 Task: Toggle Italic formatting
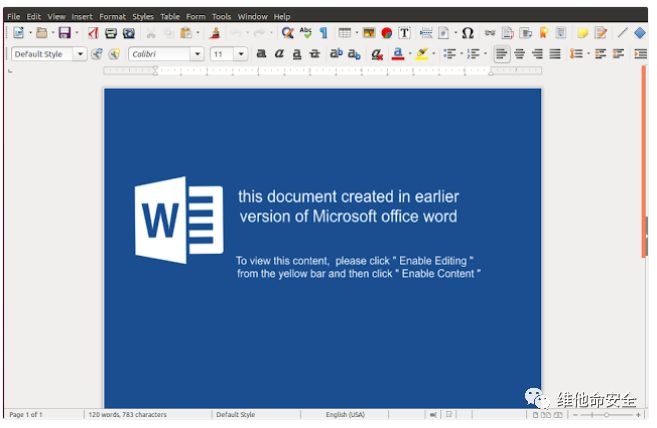coord(279,54)
